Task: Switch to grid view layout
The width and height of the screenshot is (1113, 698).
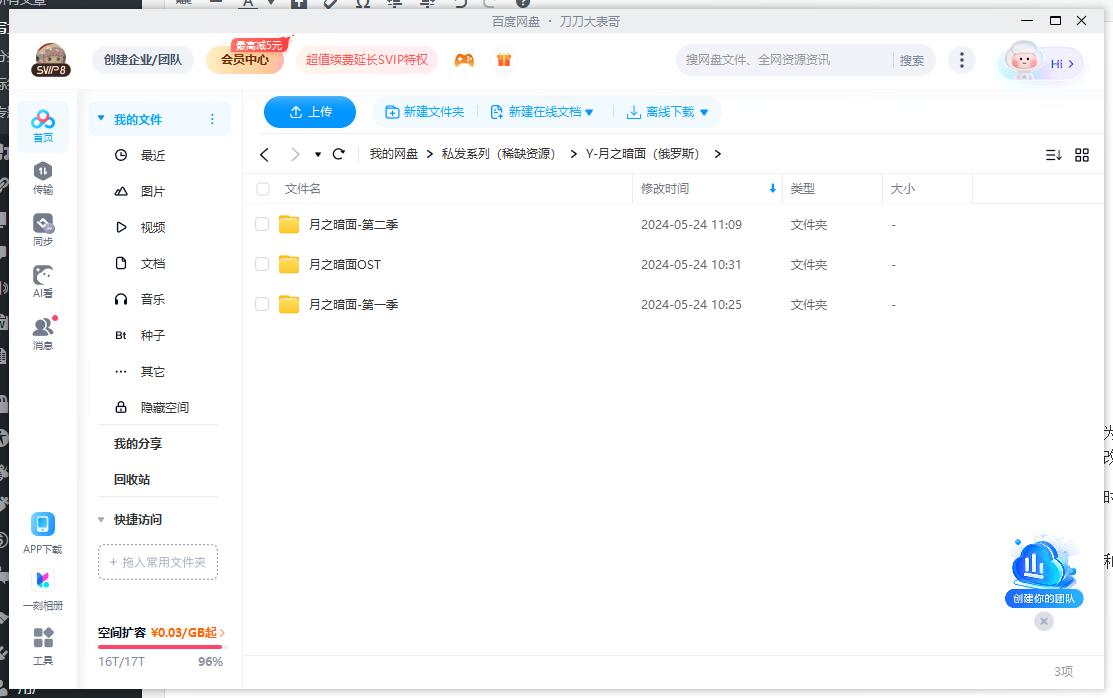Action: point(1082,155)
